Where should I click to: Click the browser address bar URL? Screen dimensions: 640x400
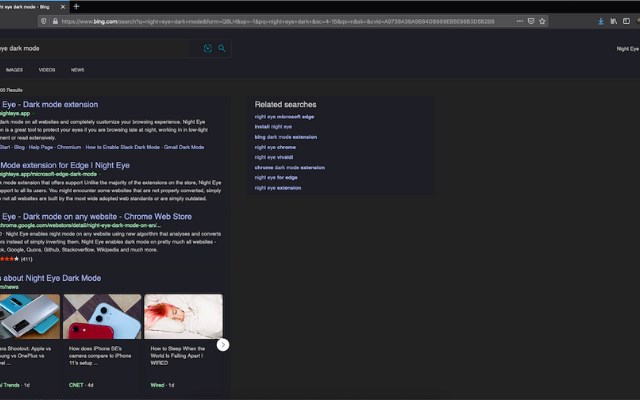(x=278, y=21)
